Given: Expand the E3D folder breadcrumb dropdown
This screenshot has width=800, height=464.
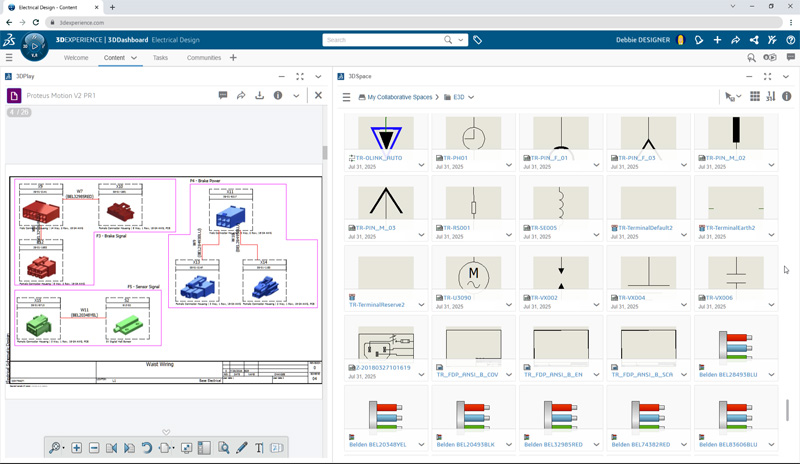Looking at the screenshot, I should (x=471, y=97).
